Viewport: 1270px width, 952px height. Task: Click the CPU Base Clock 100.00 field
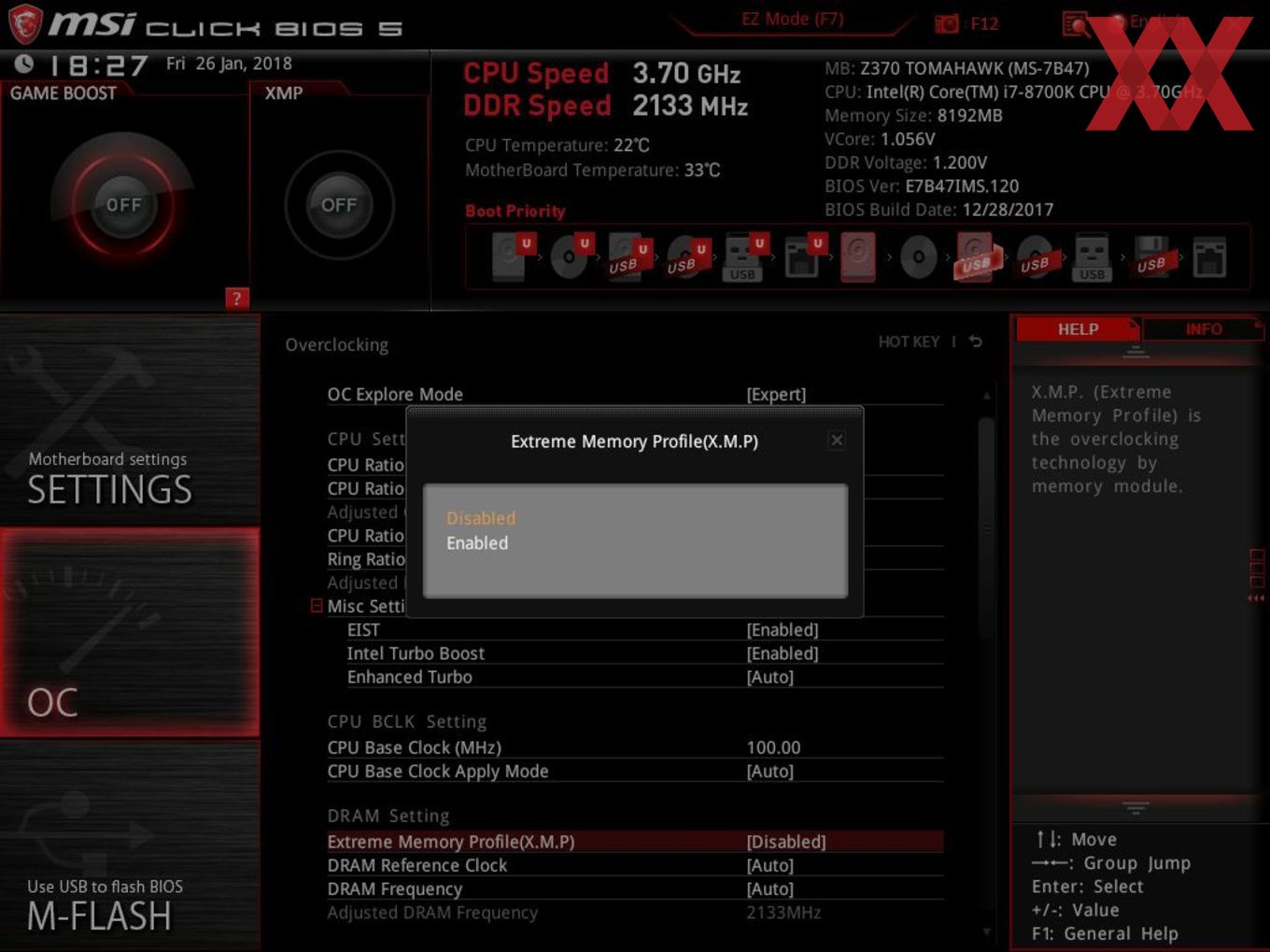click(773, 748)
